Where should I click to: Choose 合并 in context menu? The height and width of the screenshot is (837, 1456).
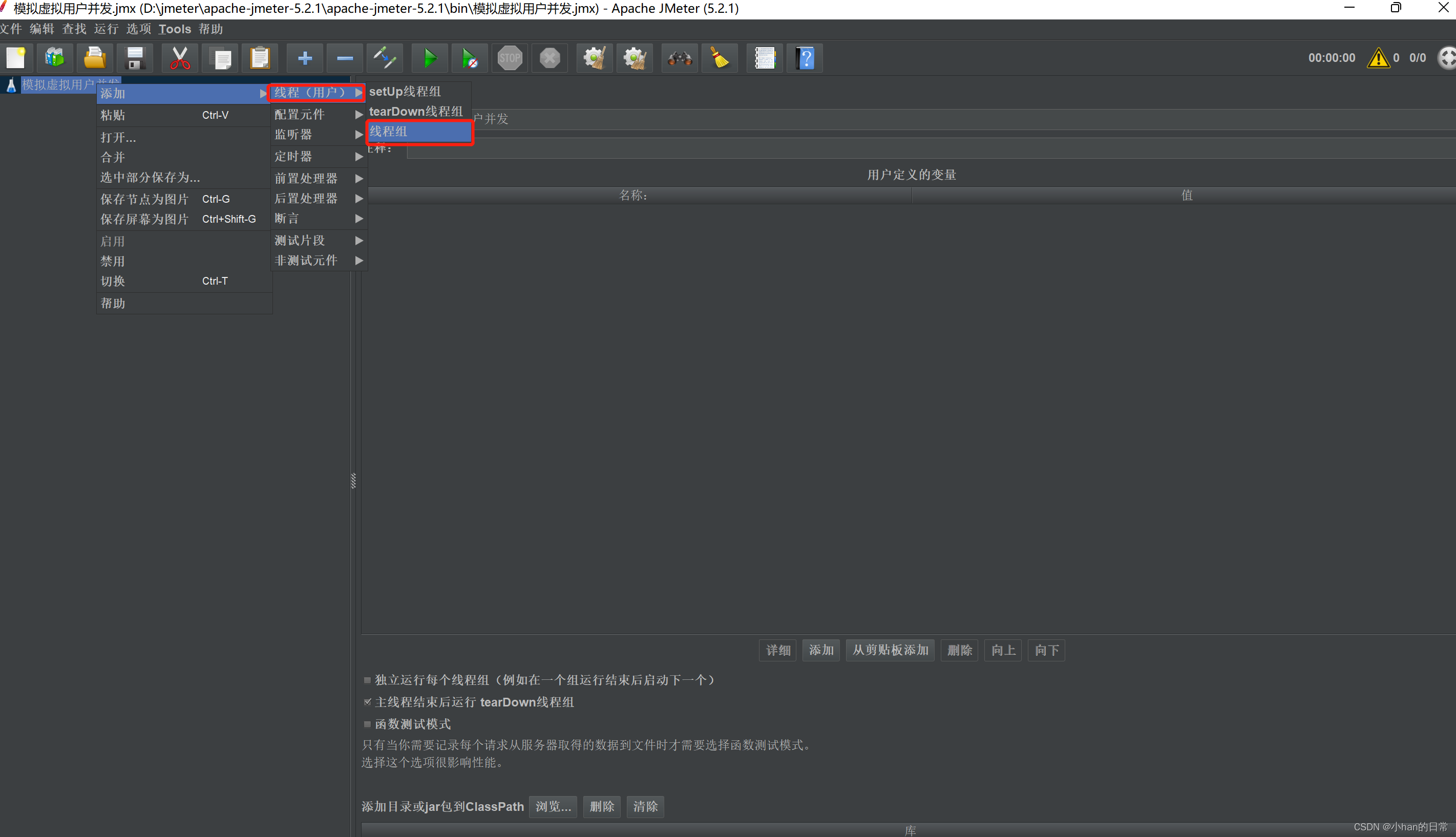click(183, 158)
